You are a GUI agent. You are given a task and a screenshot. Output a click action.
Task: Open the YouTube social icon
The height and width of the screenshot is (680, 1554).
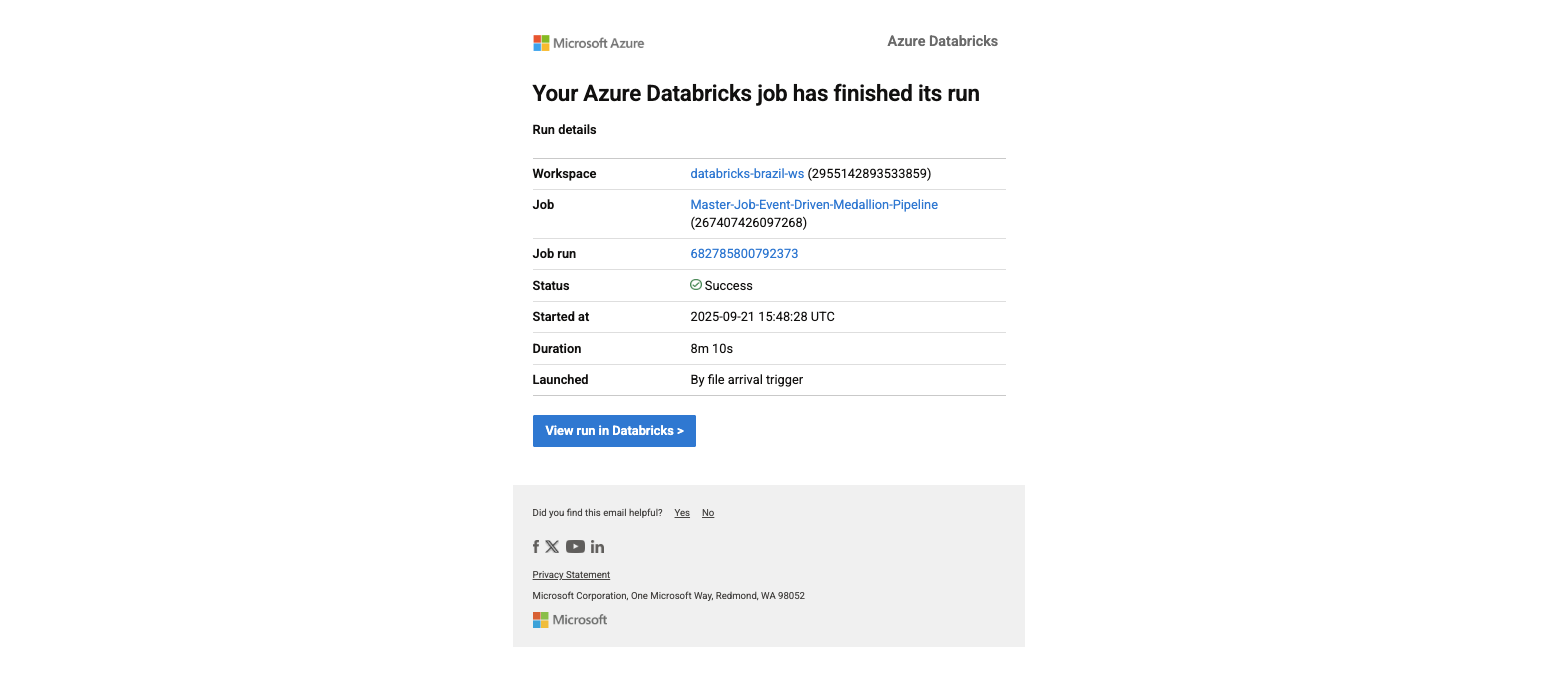[575, 547]
